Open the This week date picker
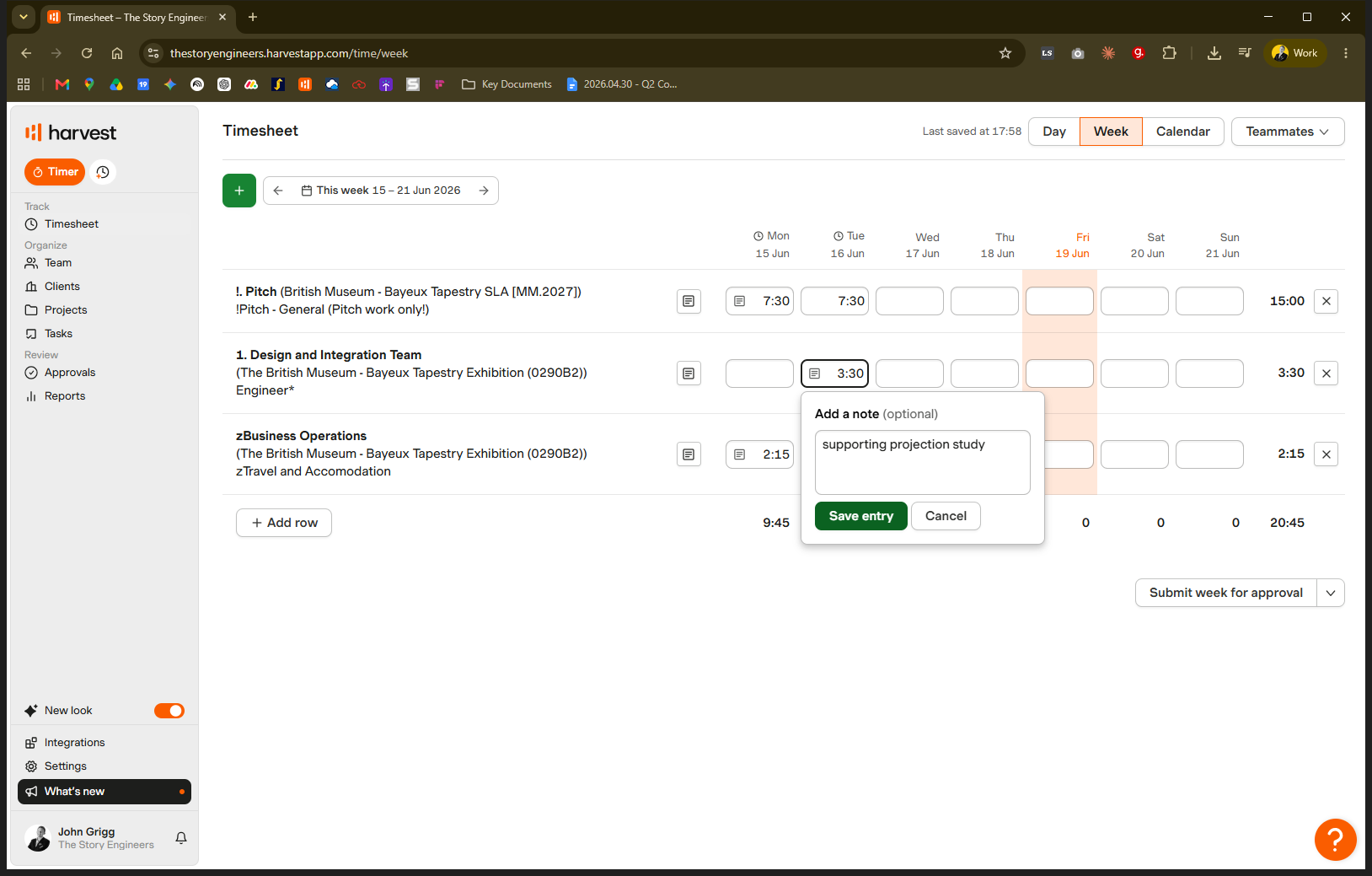1372x876 pixels. click(381, 191)
